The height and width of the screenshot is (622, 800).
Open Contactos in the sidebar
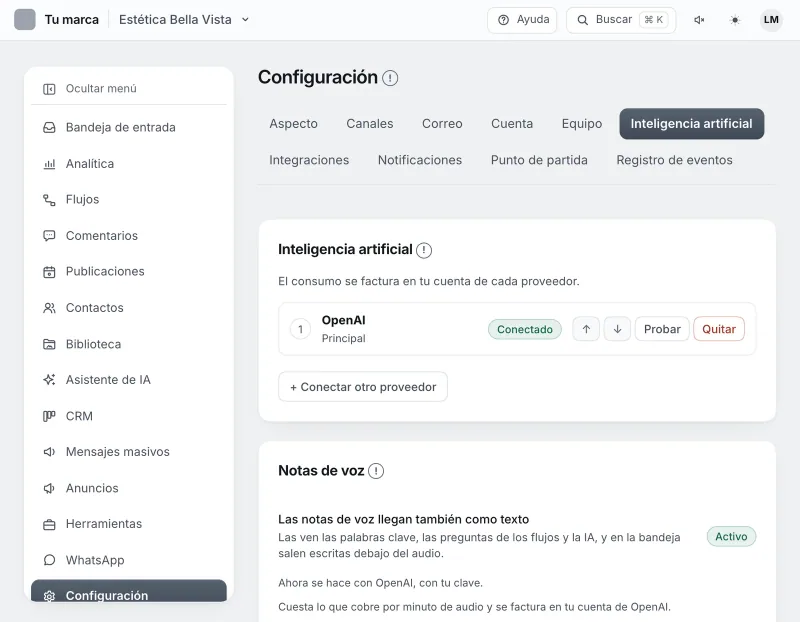click(x=129, y=308)
